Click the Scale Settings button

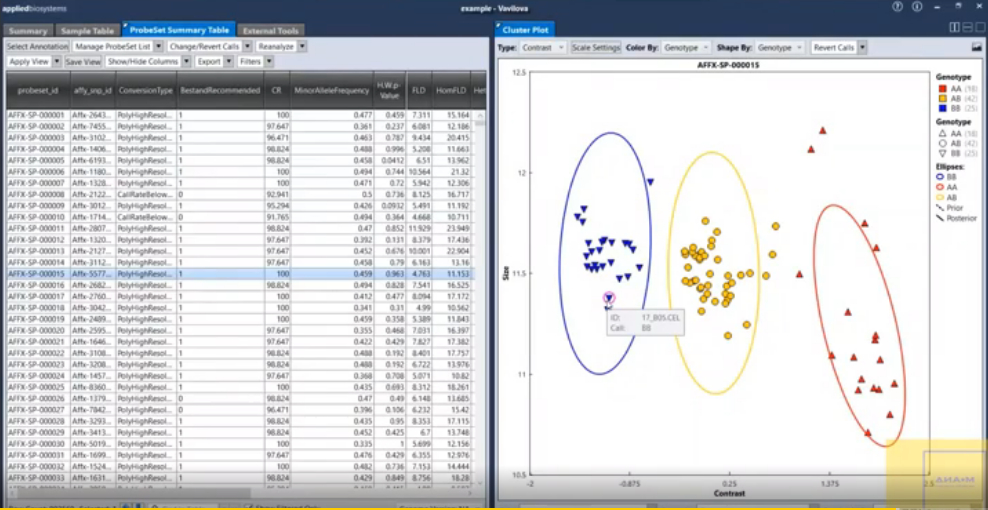click(596, 47)
